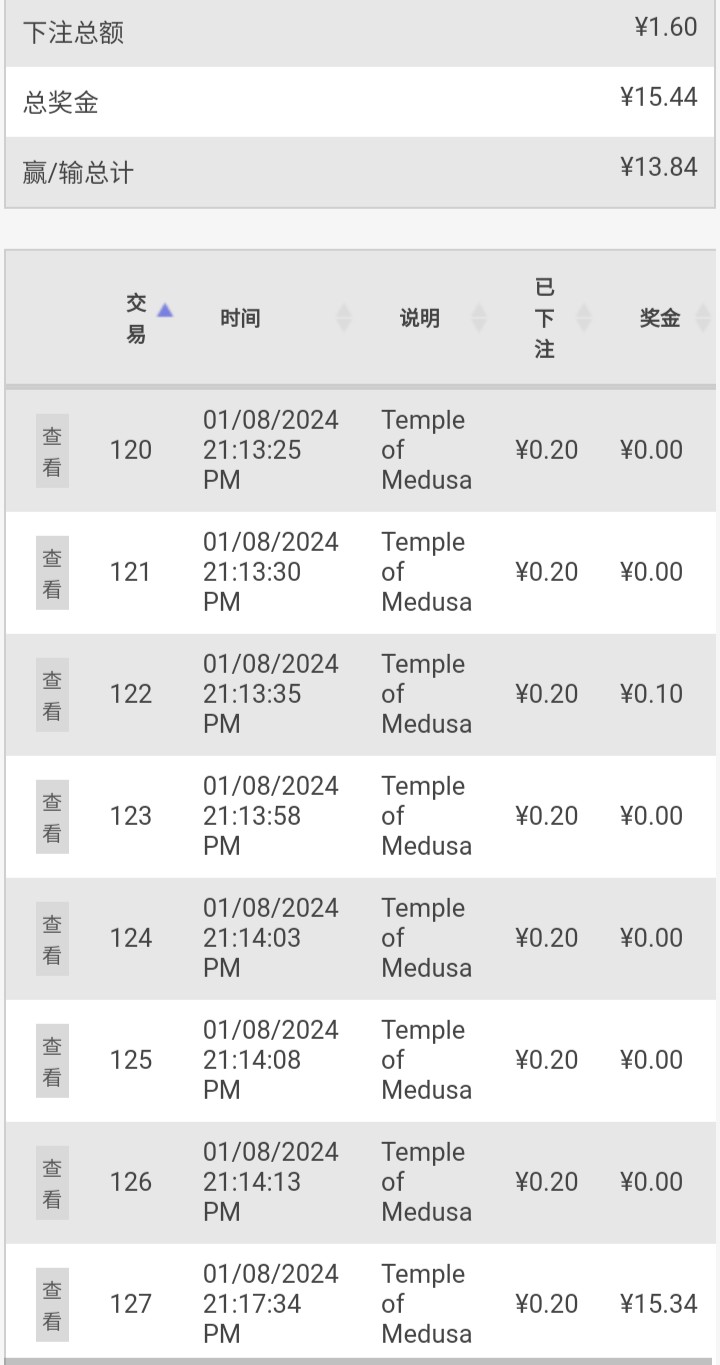Open 查看 for transaction 122
The width and height of the screenshot is (720, 1365).
[52, 695]
